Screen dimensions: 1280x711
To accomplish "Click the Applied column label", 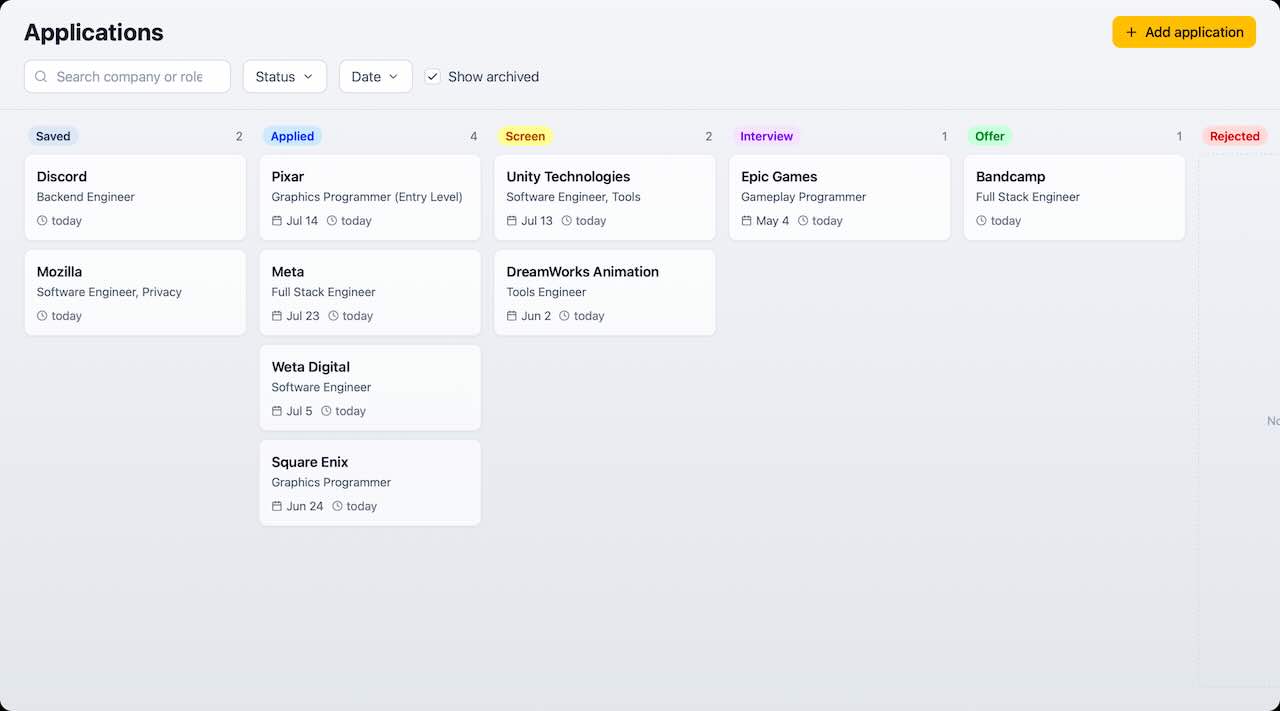I will [x=292, y=136].
